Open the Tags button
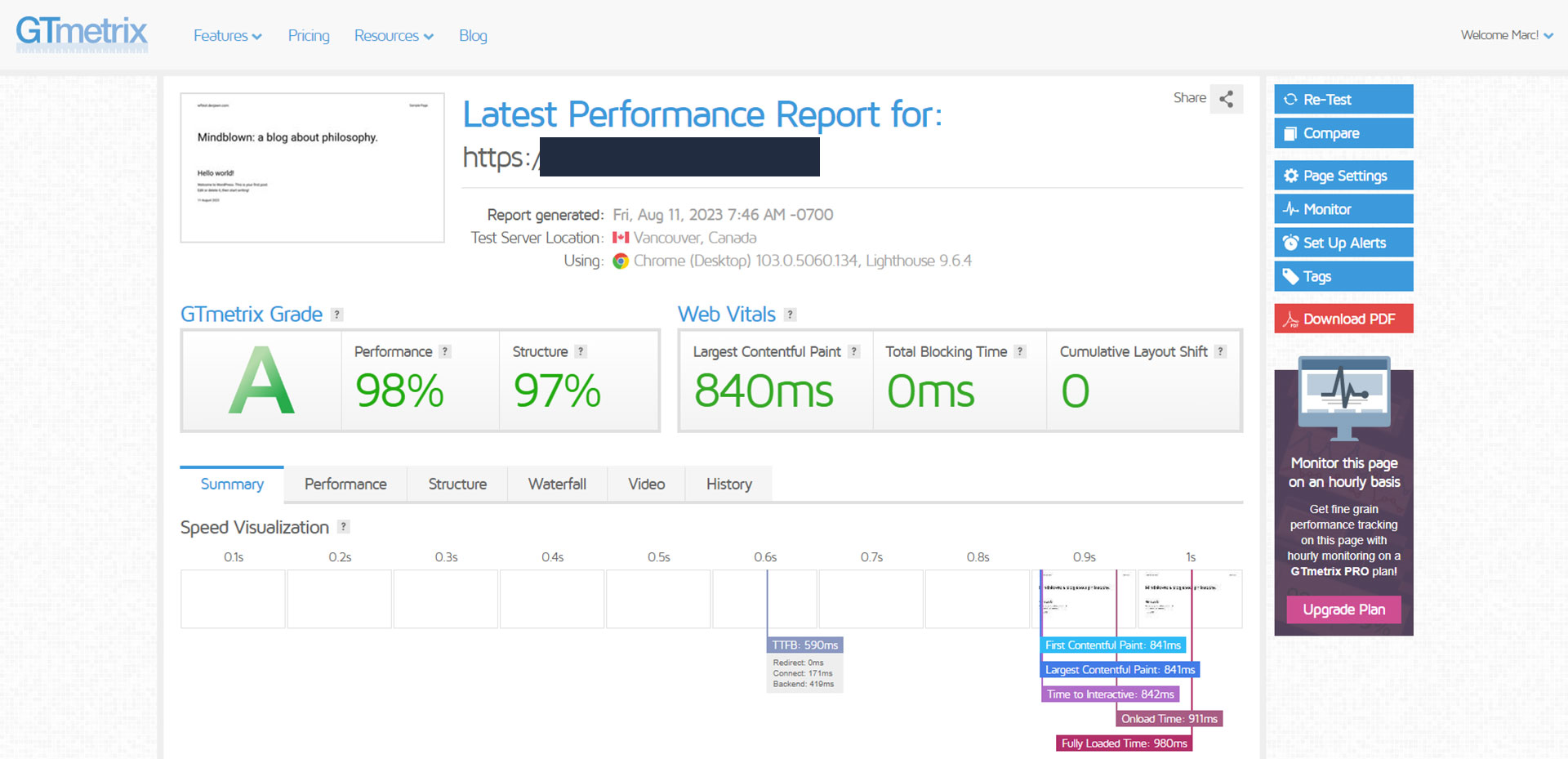This screenshot has height=759, width=1568. tap(1343, 276)
